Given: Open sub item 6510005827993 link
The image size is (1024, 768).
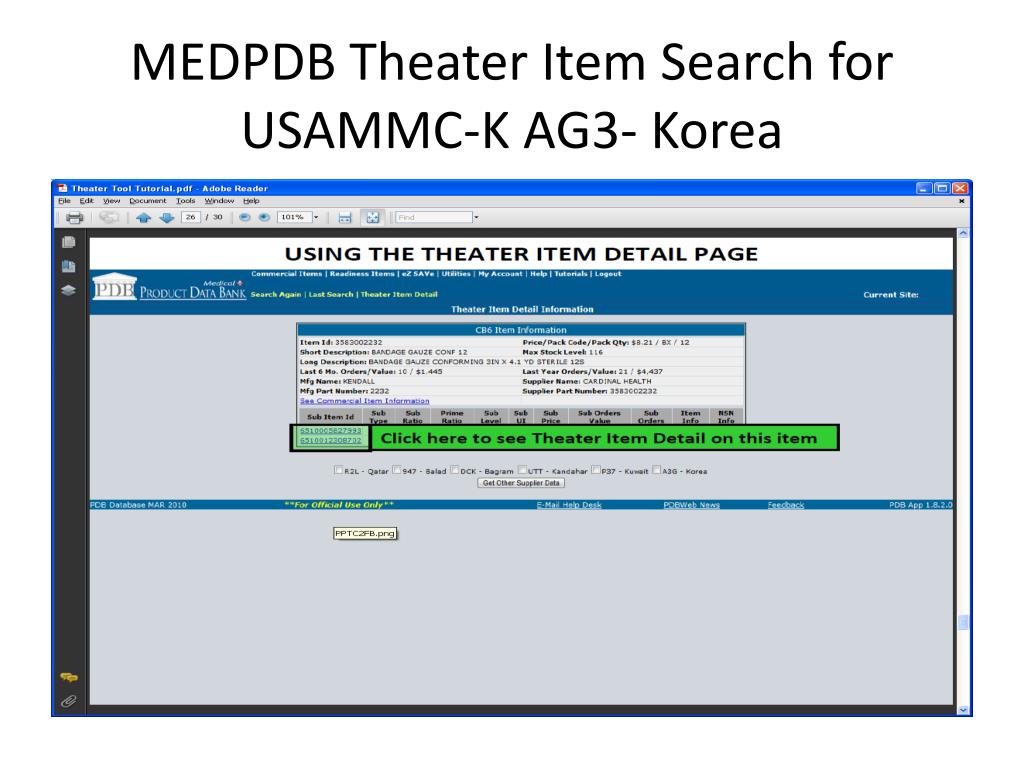Looking at the screenshot, I should [330, 431].
